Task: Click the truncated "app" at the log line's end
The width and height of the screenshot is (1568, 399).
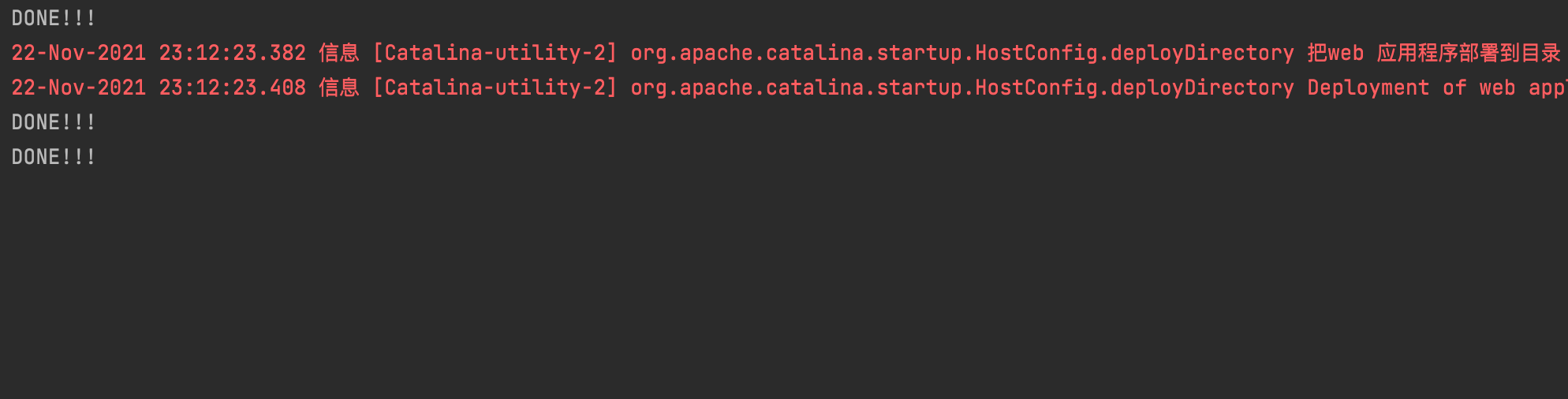Action: 1547,88
